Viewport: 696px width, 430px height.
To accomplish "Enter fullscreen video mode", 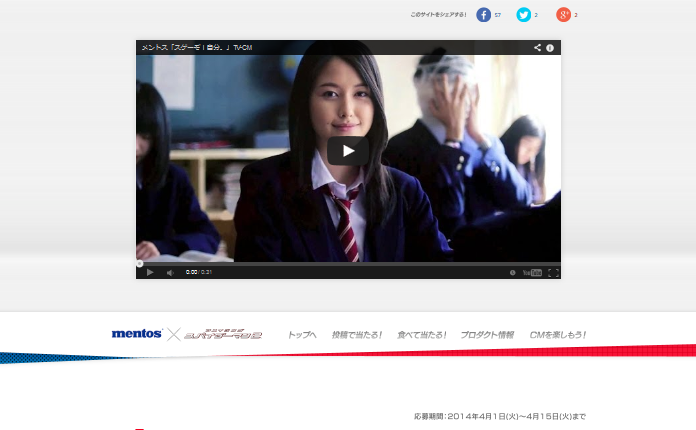I will tap(553, 272).
